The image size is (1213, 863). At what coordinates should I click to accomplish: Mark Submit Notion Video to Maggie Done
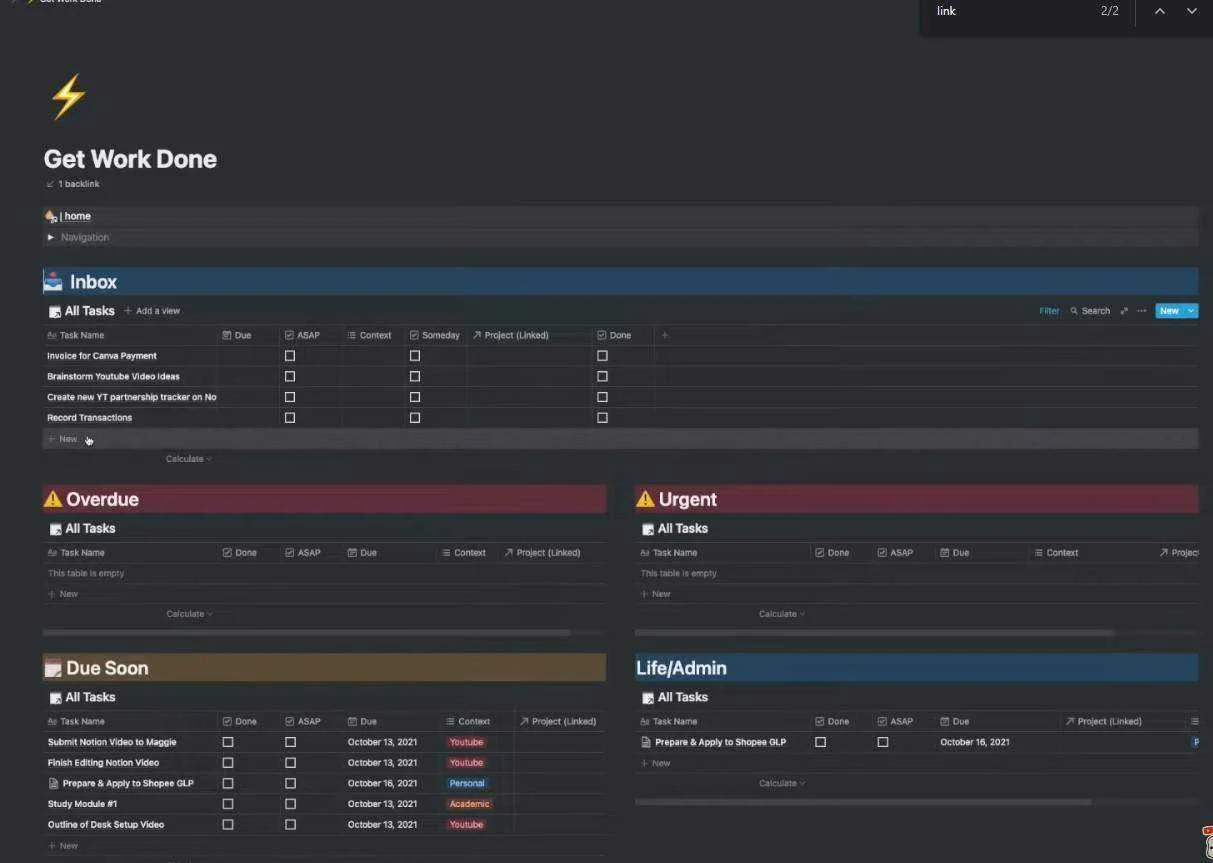tap(228, 742)
